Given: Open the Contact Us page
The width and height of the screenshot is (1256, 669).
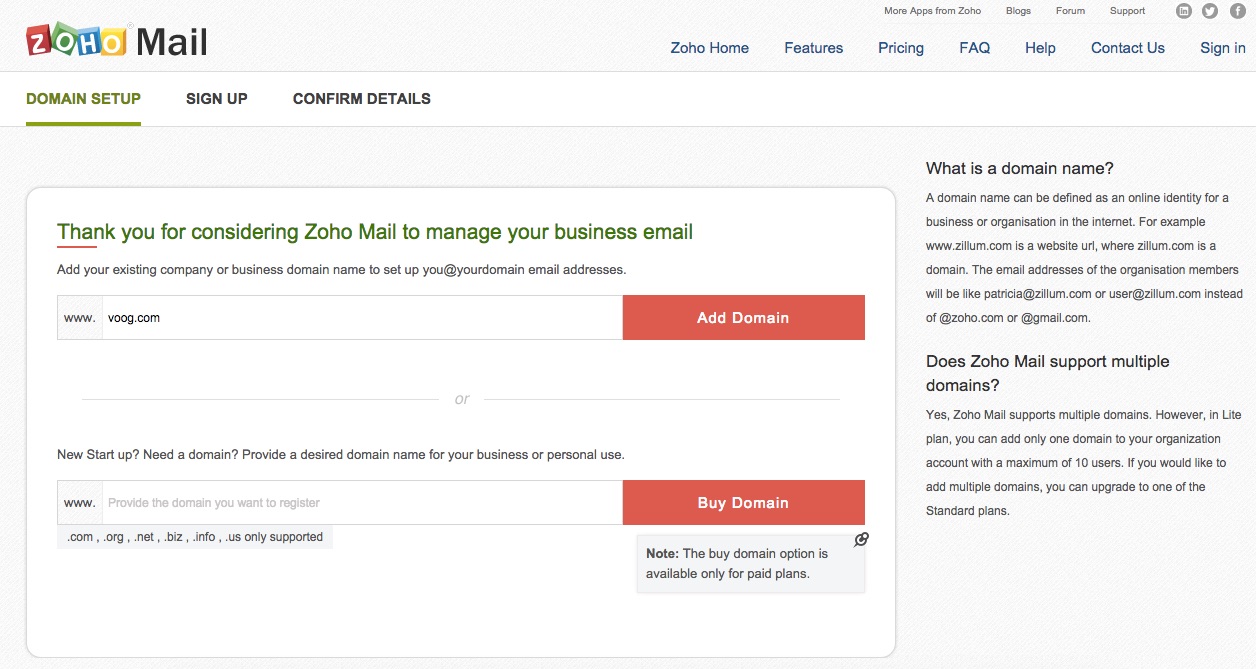Looking at the screenshot, I should pyautogui.click(x=1127, y=48).
